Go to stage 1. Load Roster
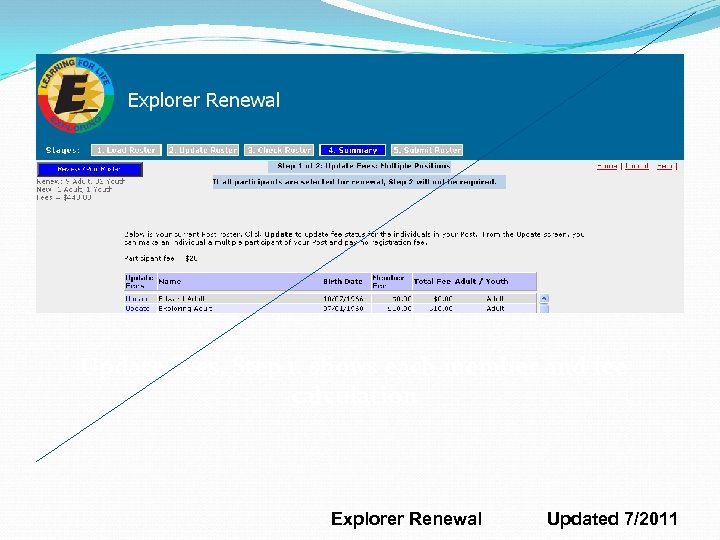 tap(126, 150)
